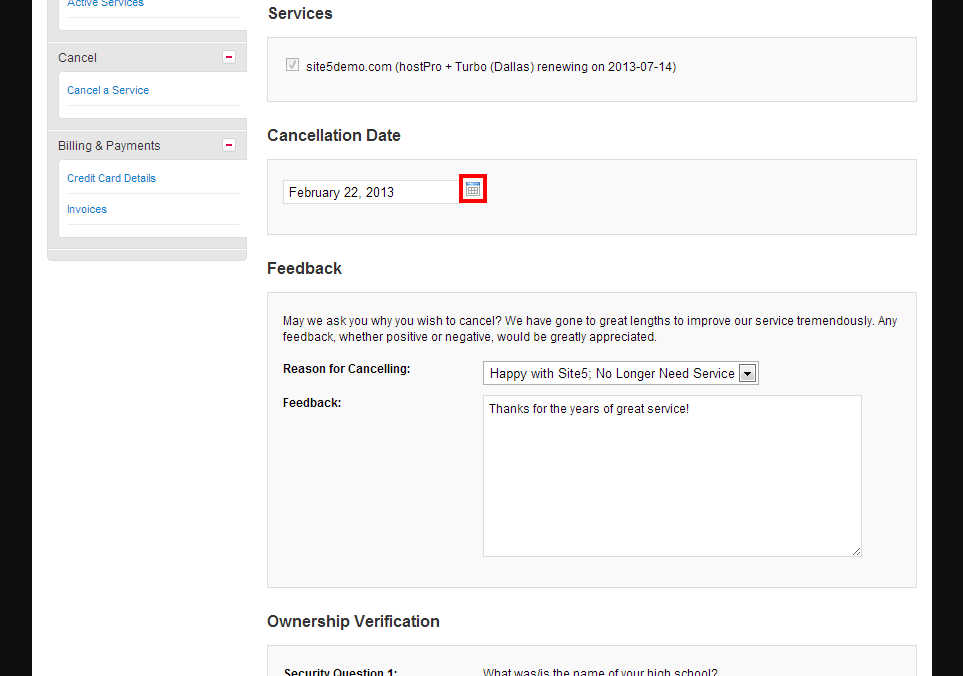The height and width of the screenshot is (676, 963).
Task: Click the "May we ask you why" paragraph
Action: [x=590, y=328]
